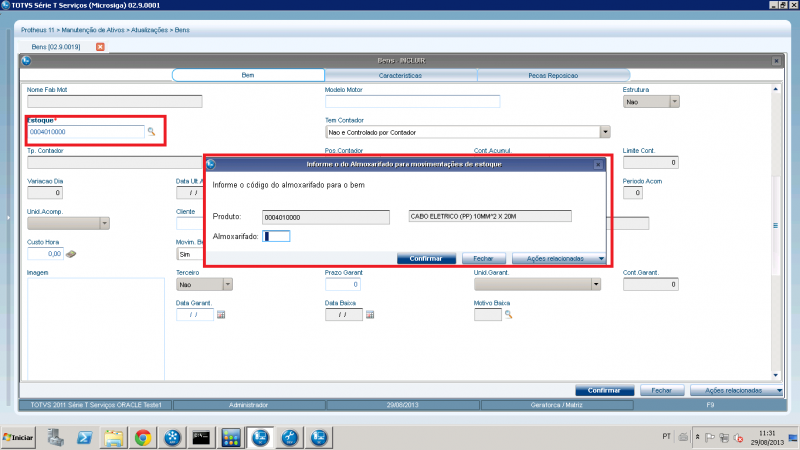800x450 pixels.
Task: Click the TOTVS logo on Bens - INCLUIR bar
Action: (27, 61)
